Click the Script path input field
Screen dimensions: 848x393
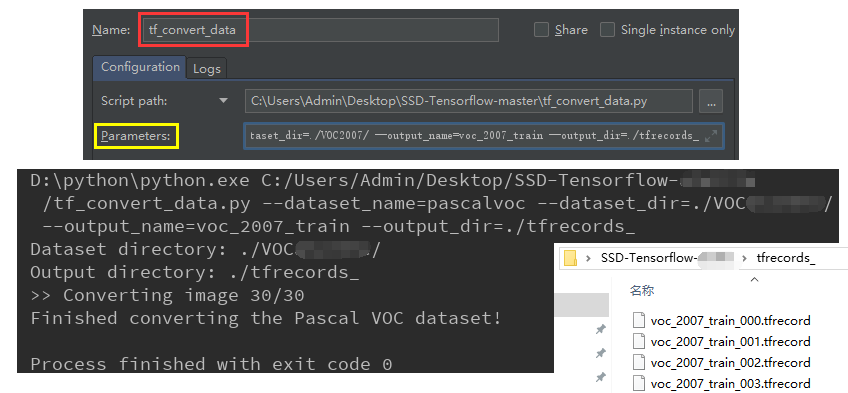coord(468,101)
